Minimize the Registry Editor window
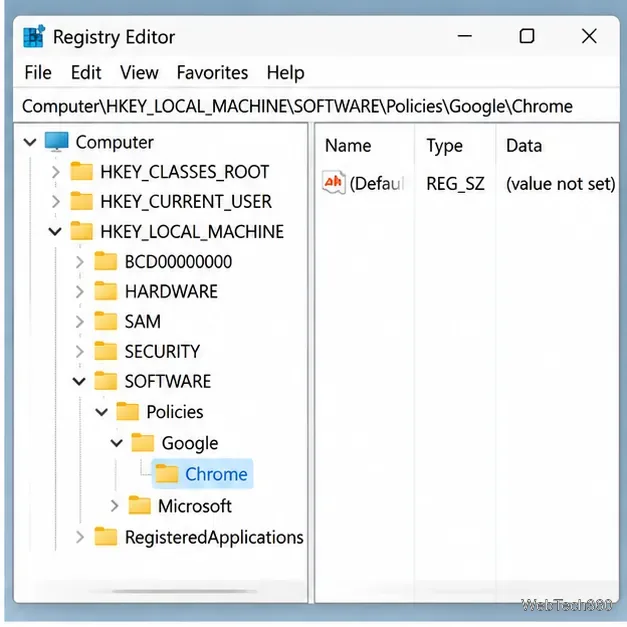This screenshot has height=627, width=627. click(465, 36)
